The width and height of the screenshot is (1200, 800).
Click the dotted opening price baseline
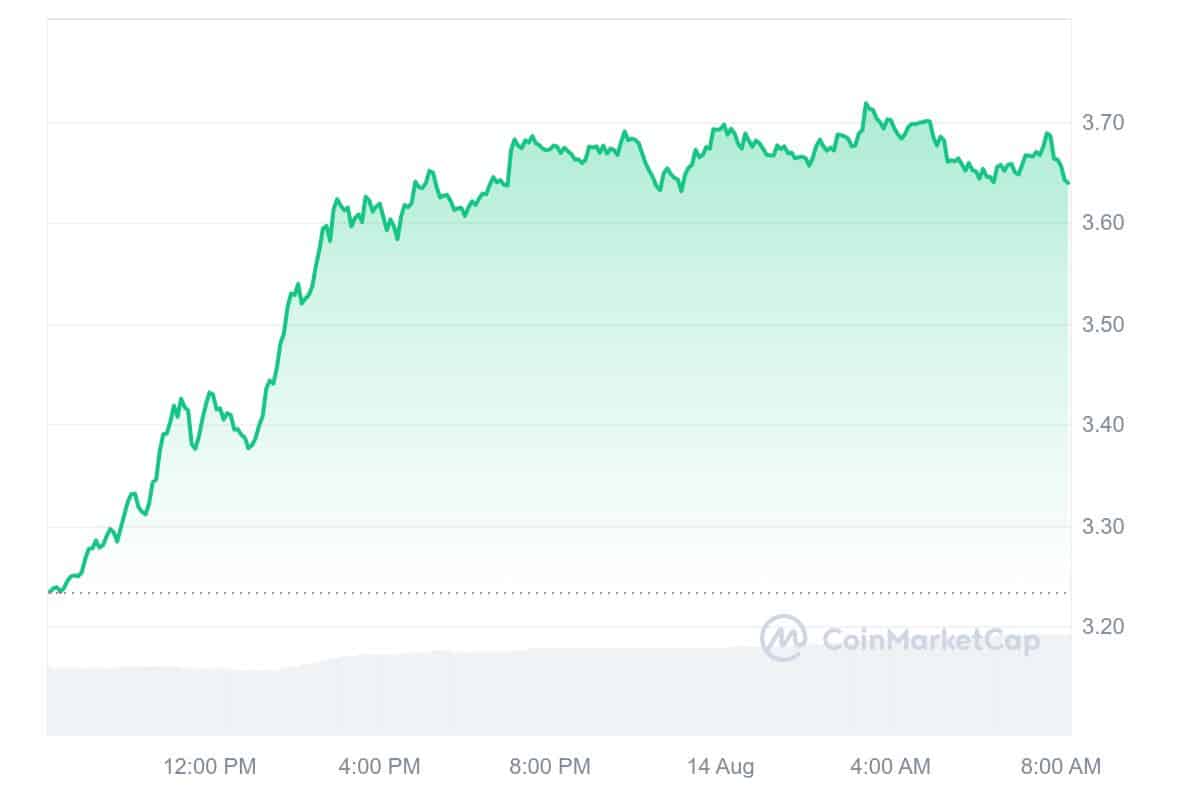pos(558,593)
